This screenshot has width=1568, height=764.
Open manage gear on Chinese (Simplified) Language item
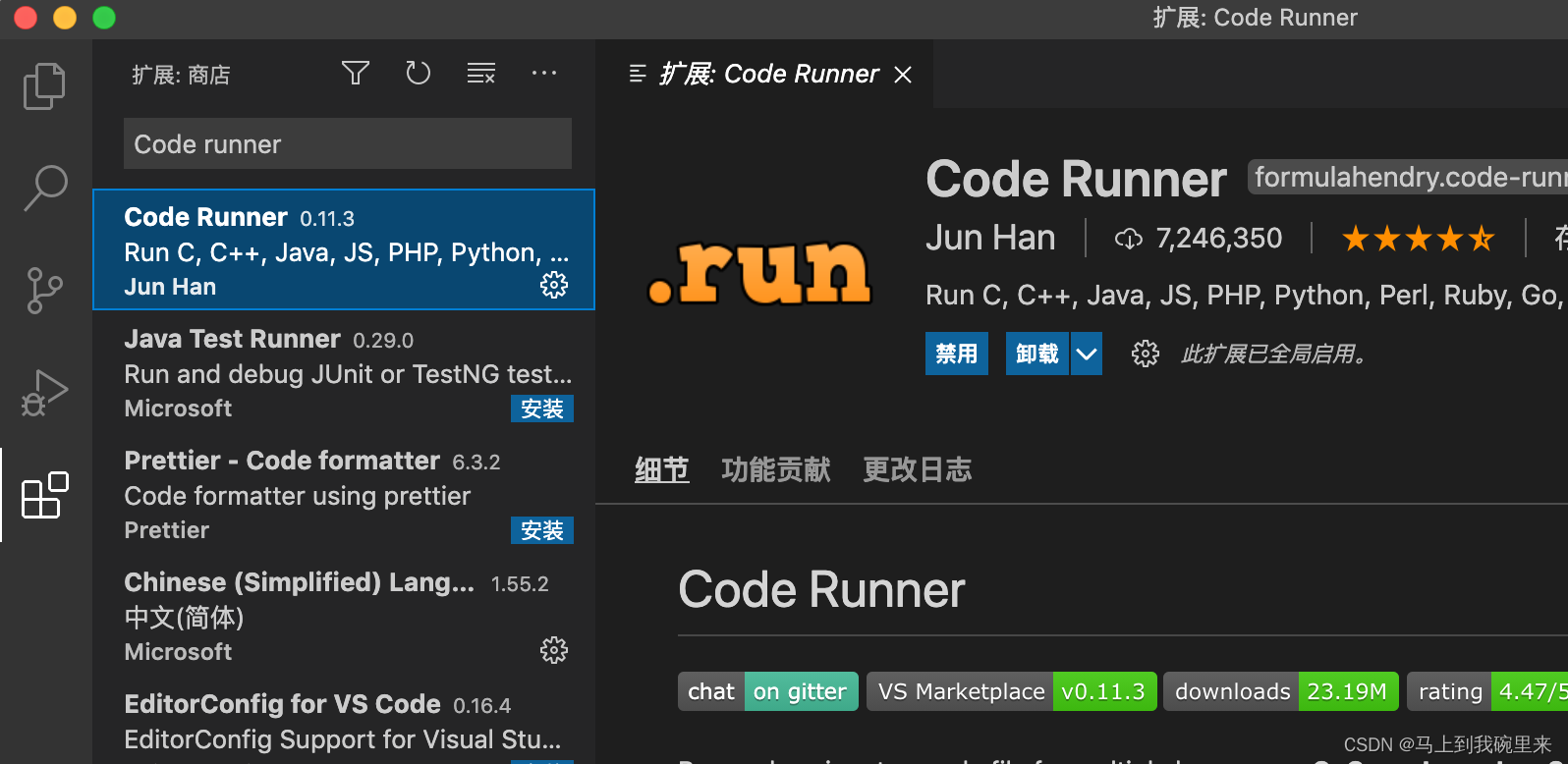554,650
